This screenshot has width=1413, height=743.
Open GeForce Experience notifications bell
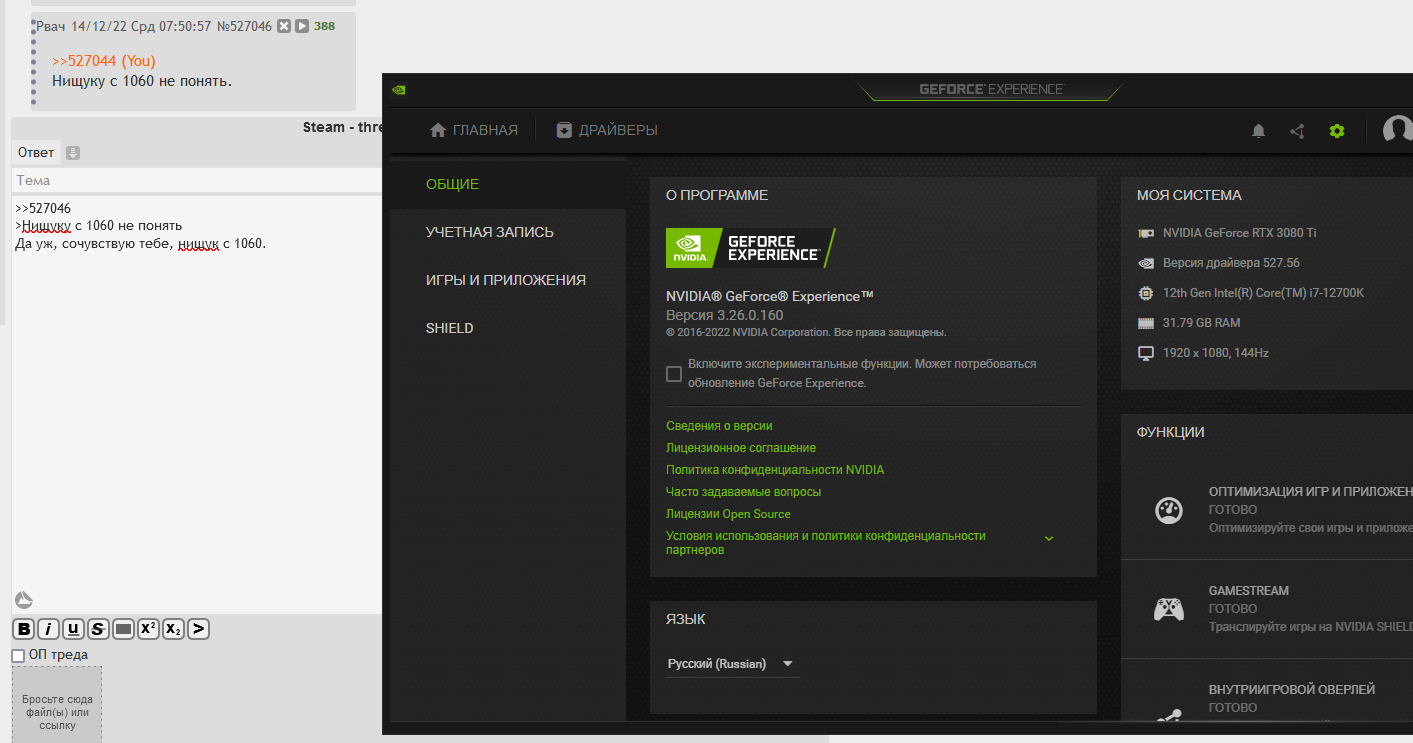[1259, 131]
